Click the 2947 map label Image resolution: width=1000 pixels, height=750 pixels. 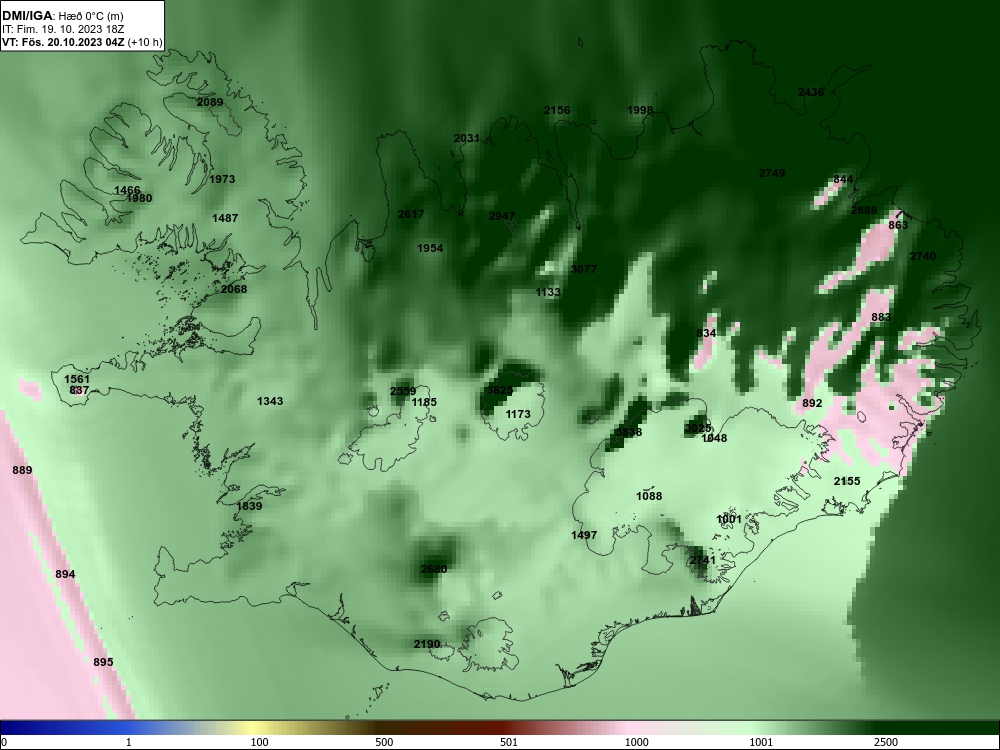[502, 217]
